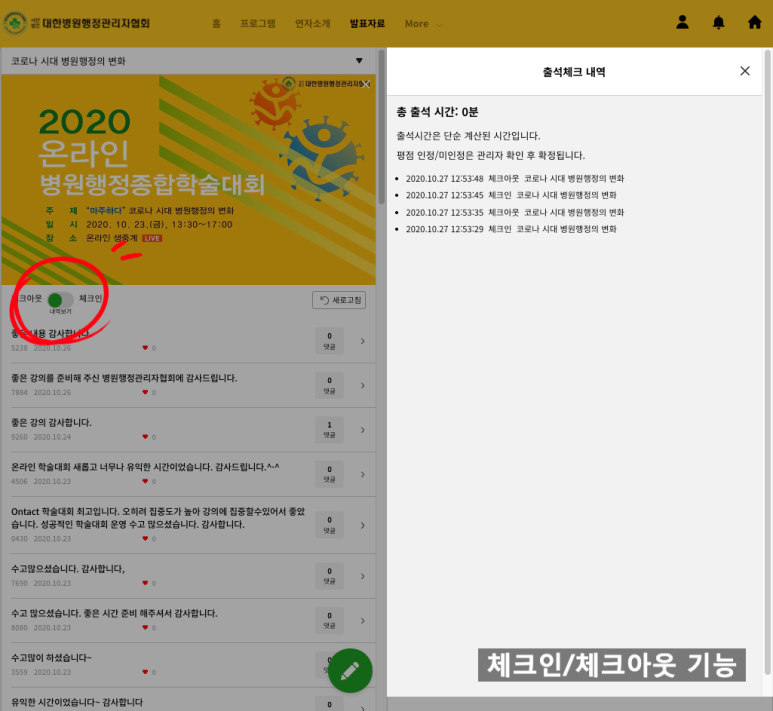Select the 12:53:35 체크아웃 log entry
The image size is (773, 711).
pyautogui.click(x=515, y=213)
